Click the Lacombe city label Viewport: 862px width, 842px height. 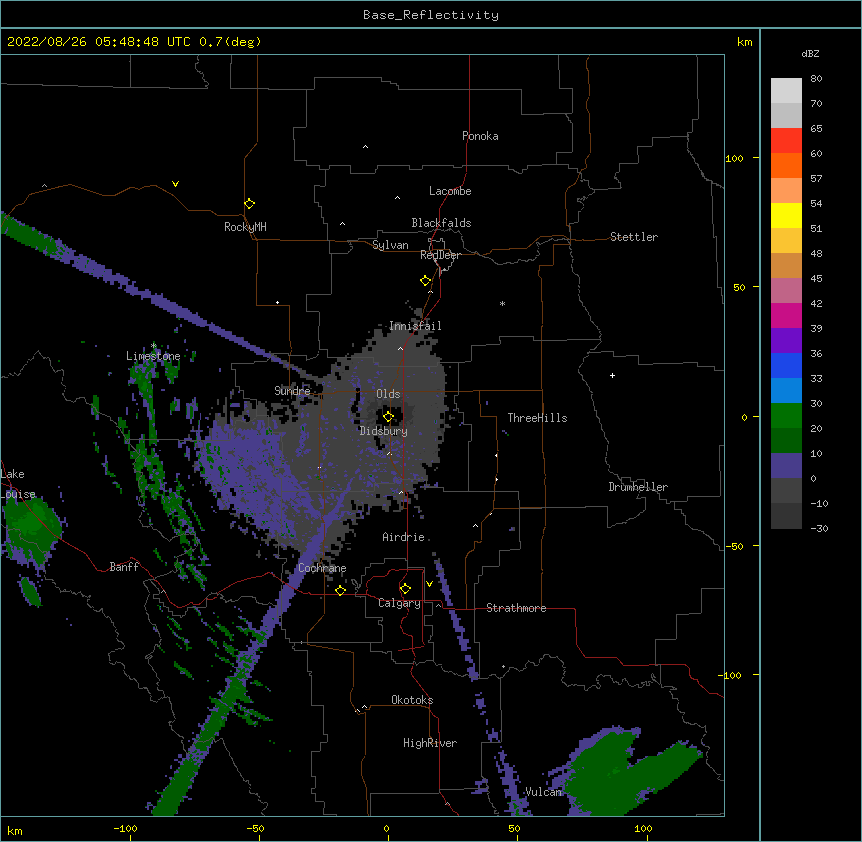tap(450, 191)
